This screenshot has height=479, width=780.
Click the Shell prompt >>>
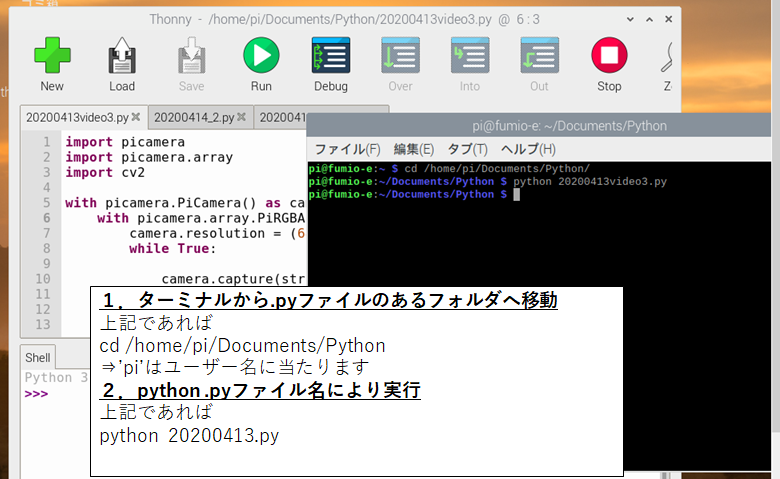(x=36, y=394)
